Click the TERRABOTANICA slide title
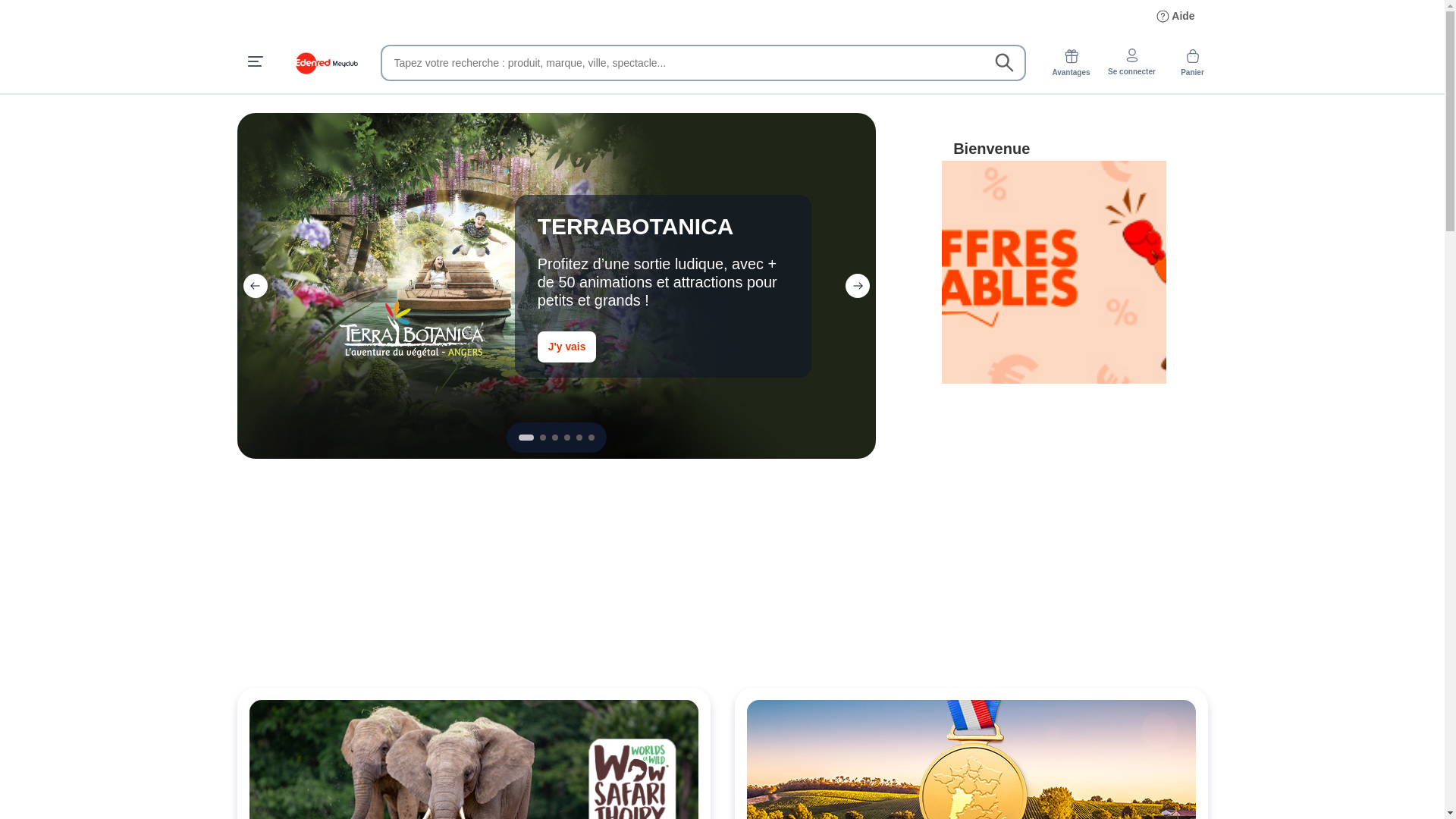This screenshot has height=819, width=1456. [635, 227]
